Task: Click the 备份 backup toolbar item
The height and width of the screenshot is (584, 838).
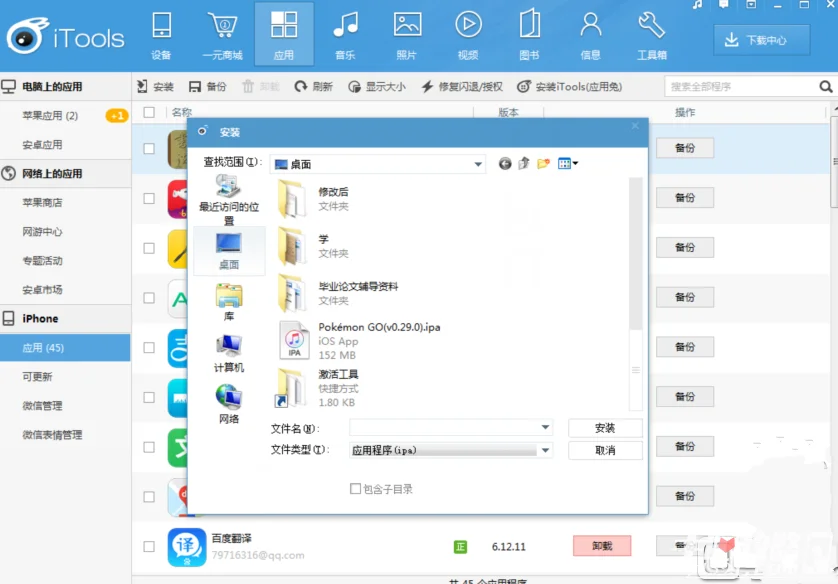Action: tap(208, 87)
